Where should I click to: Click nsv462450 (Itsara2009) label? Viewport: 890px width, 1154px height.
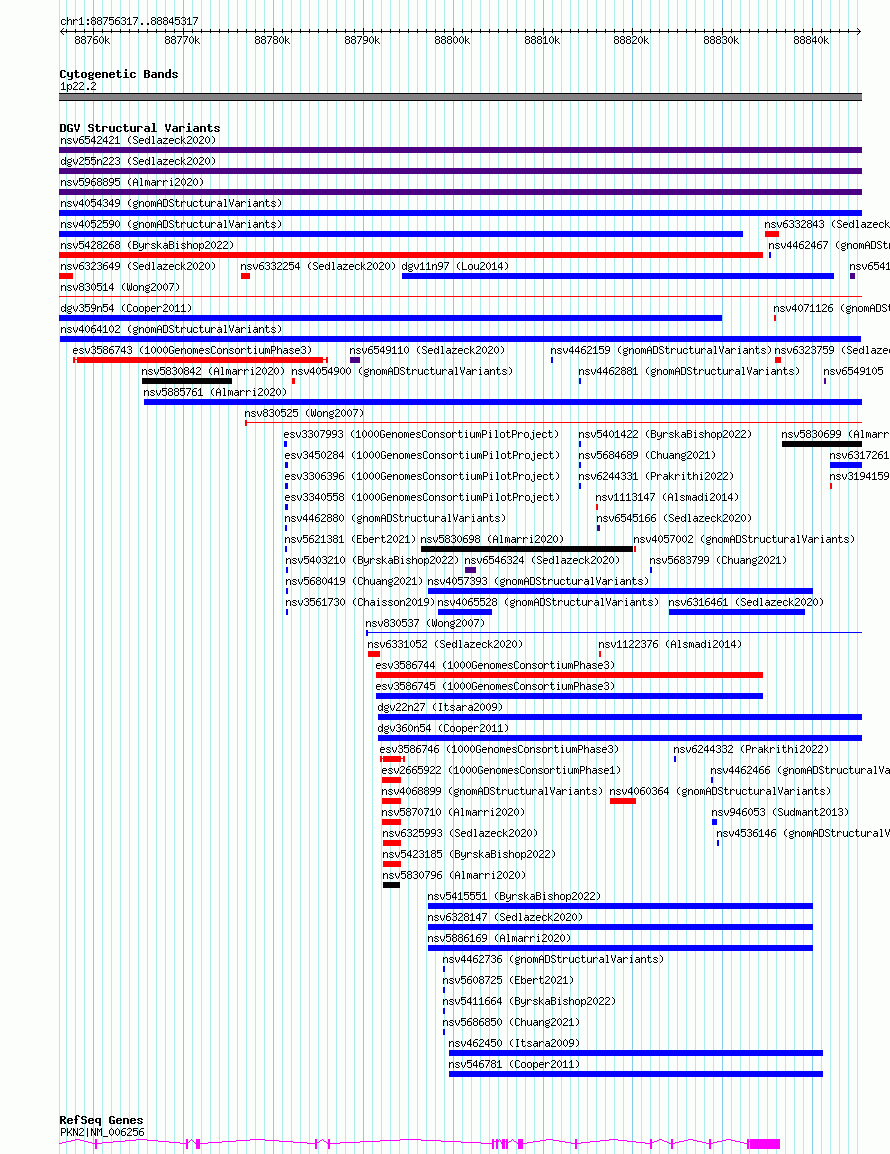coord(514,1044)
